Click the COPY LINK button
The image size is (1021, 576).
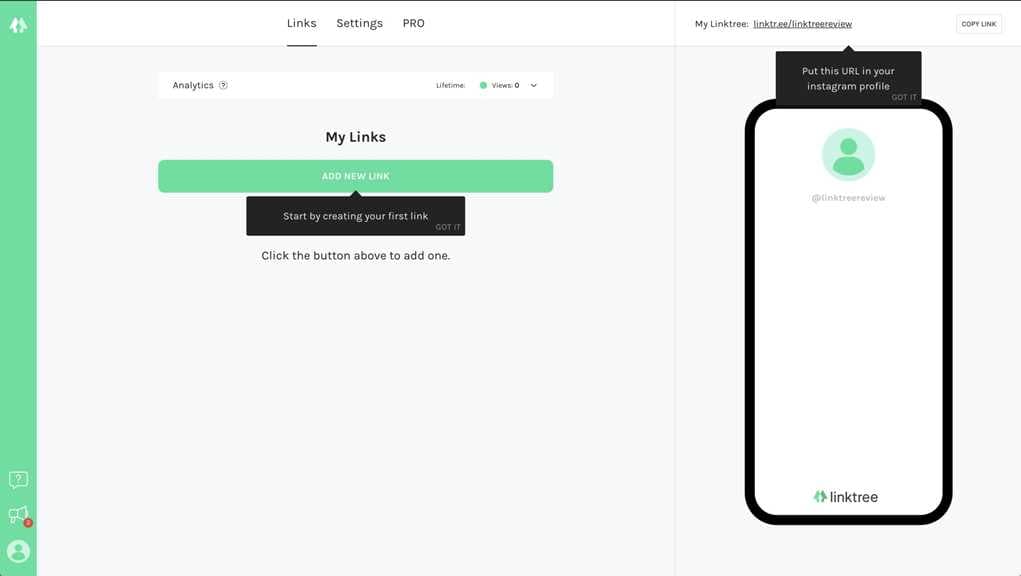(x=979, y=24)
